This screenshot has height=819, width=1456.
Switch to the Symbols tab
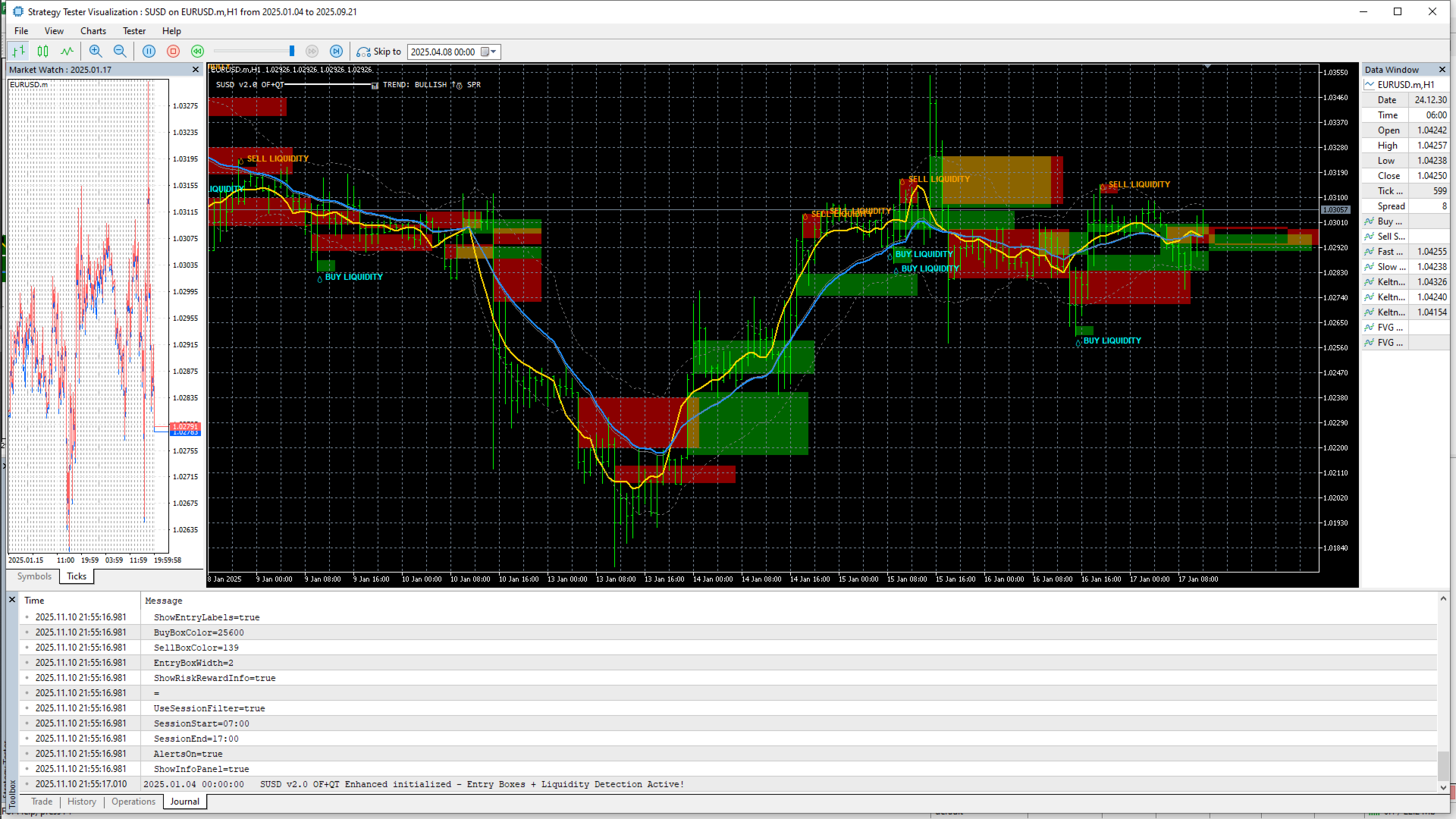pos(34,576)
